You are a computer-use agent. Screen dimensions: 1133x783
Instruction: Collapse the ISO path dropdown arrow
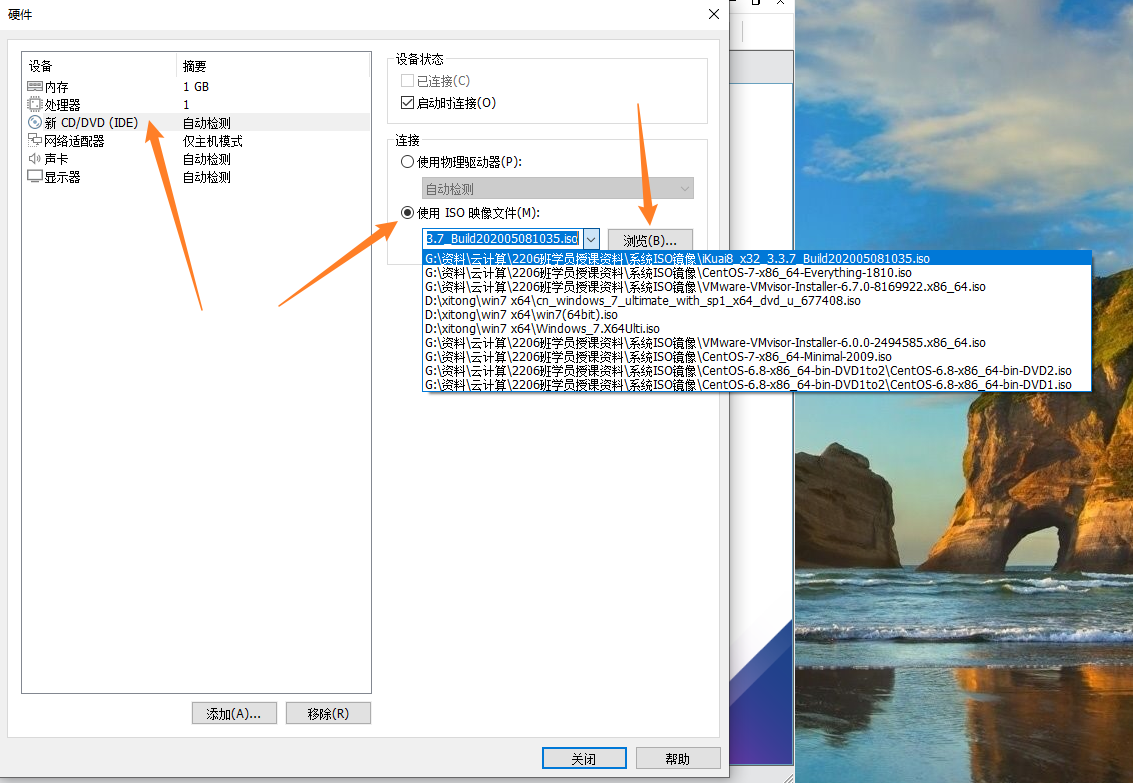(591, 240)
